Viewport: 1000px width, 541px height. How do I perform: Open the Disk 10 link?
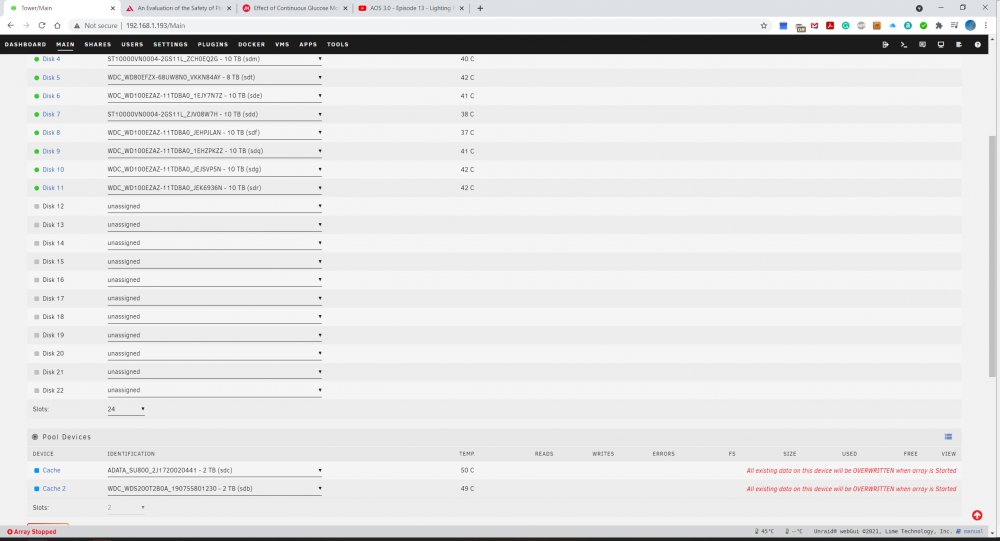53,170
